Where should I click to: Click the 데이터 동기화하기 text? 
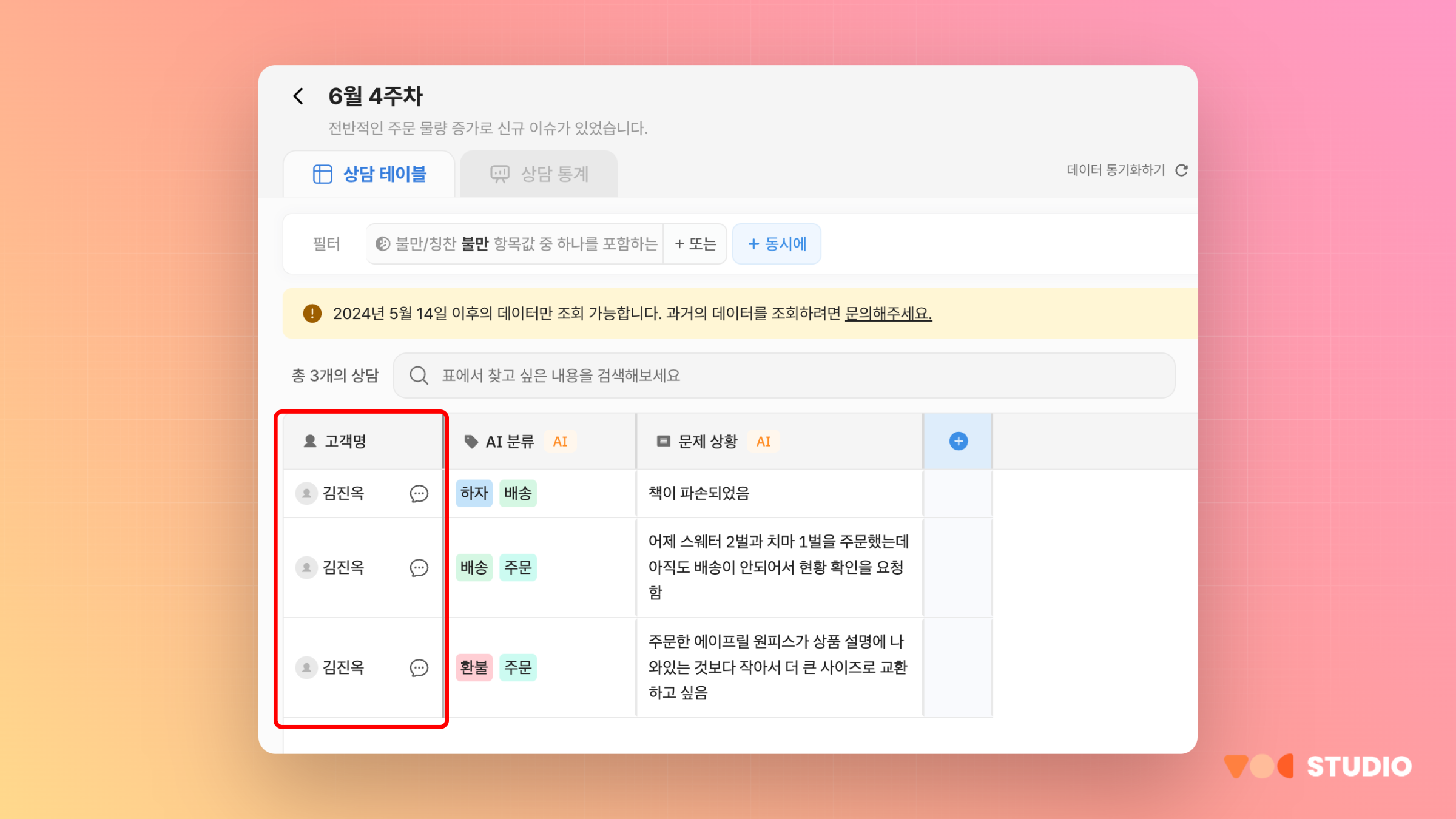pos(1116,170)
